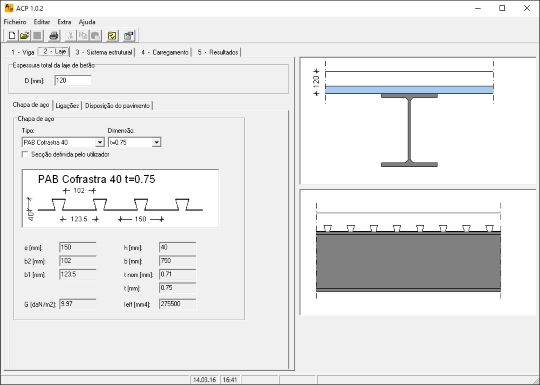540x385 pixels.
Task: Click the copy toolbar icon
Action: click(x=83, y=35)
